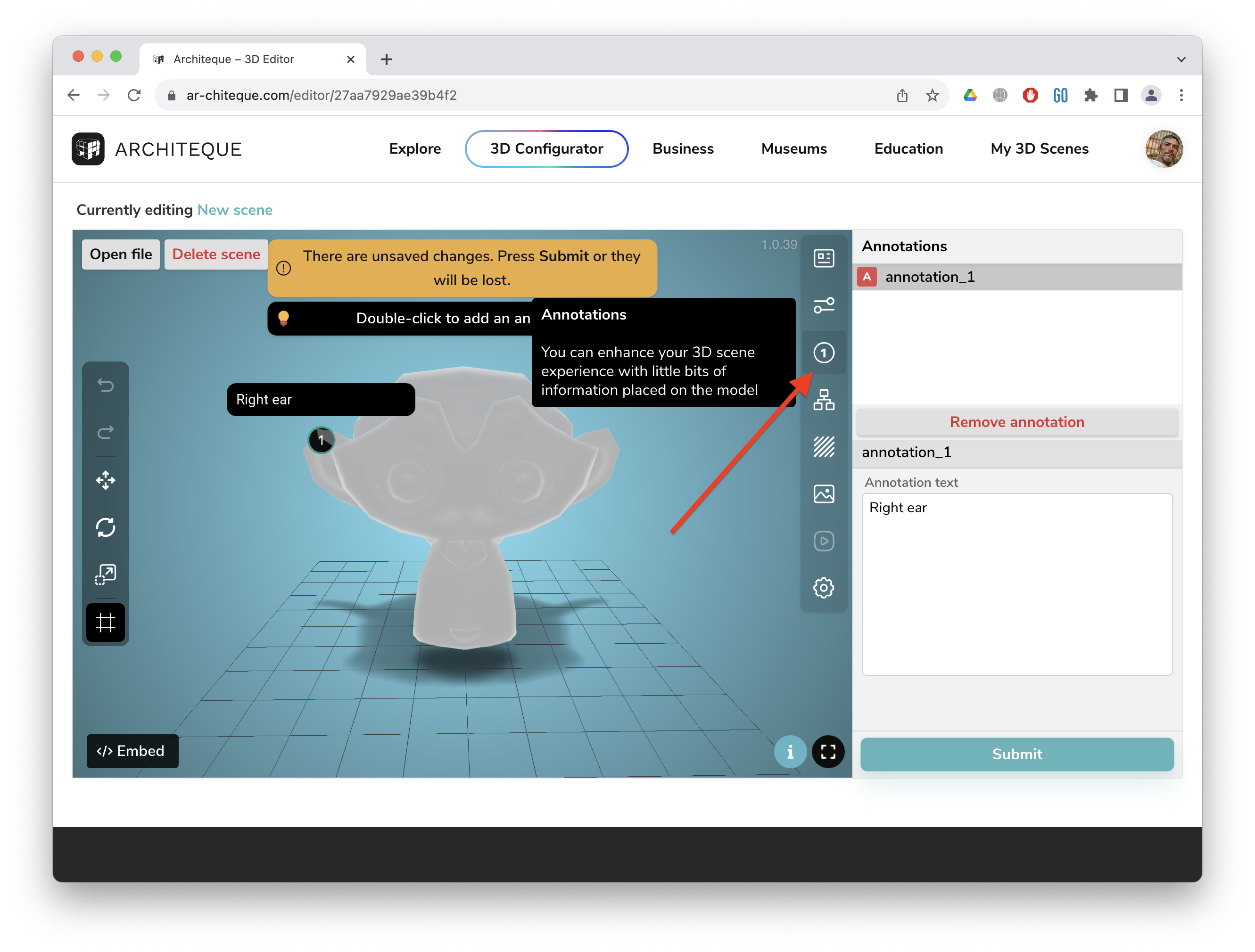Click the Undo arrow icon

106,386
